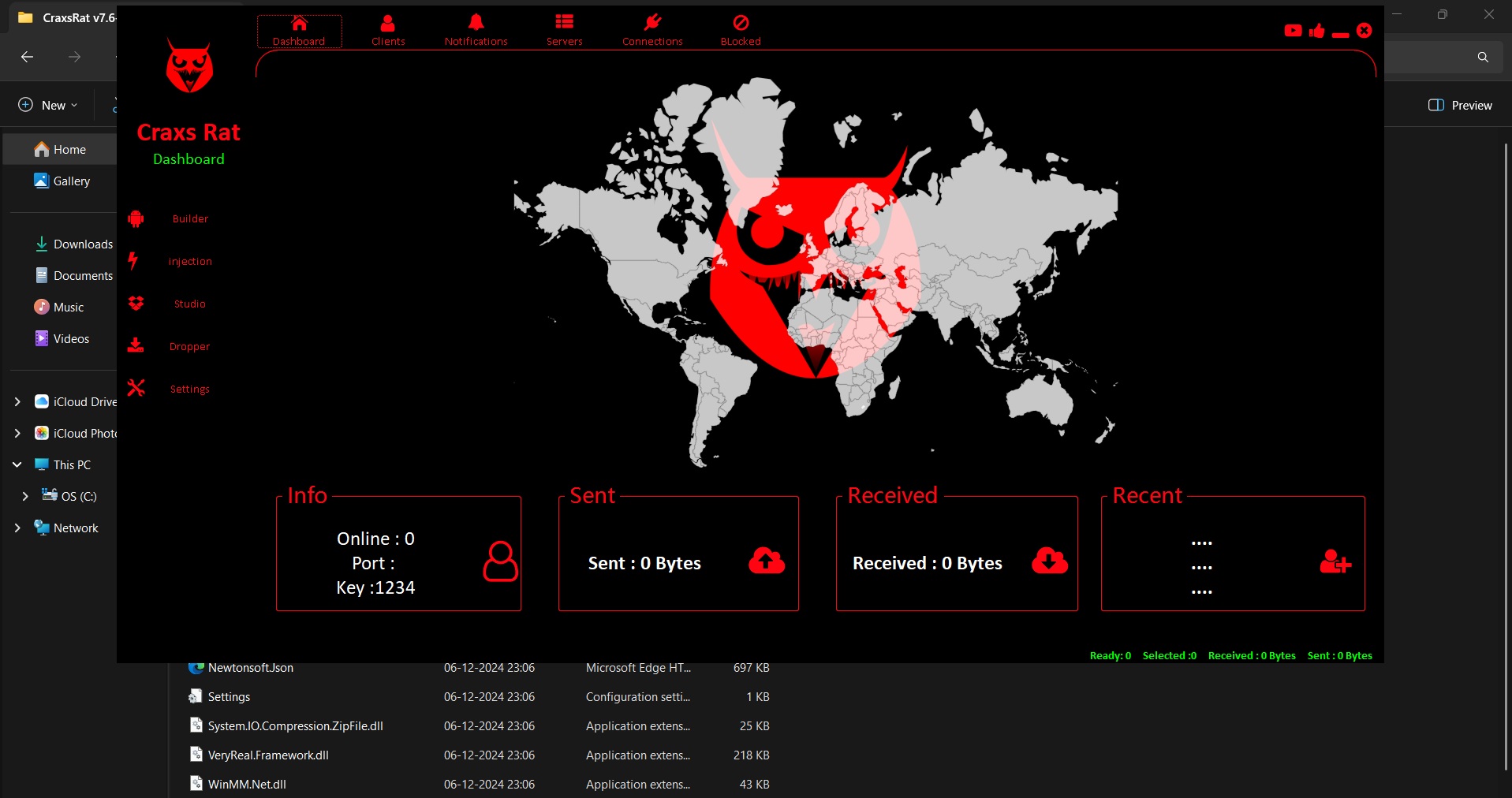The width and height of the screenshot is (1512, 798).
Task: Go back in File Explorer
Action: point(27,57)
